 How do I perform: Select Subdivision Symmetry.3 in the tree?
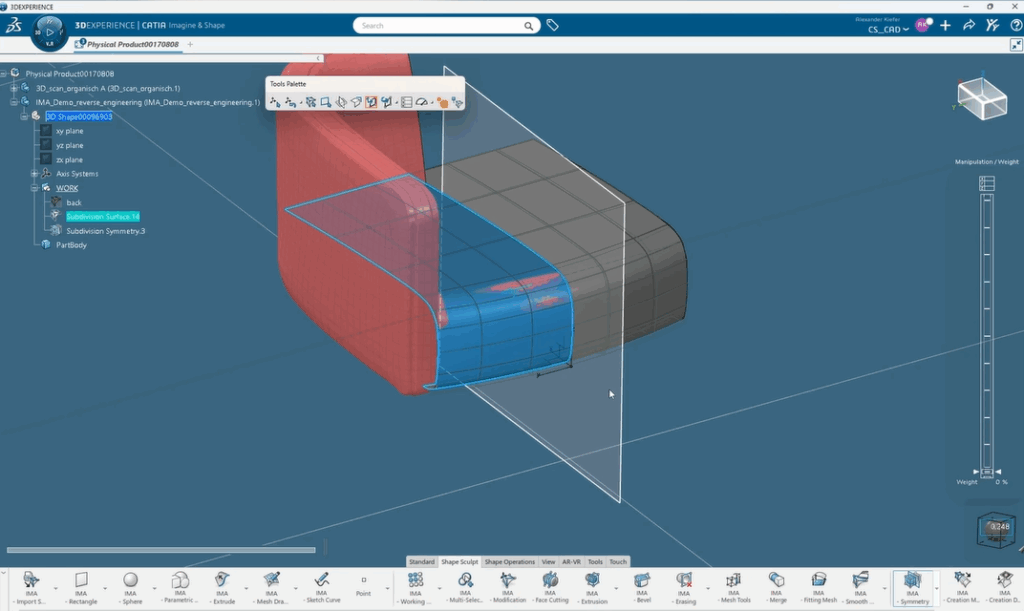[105, 231]
